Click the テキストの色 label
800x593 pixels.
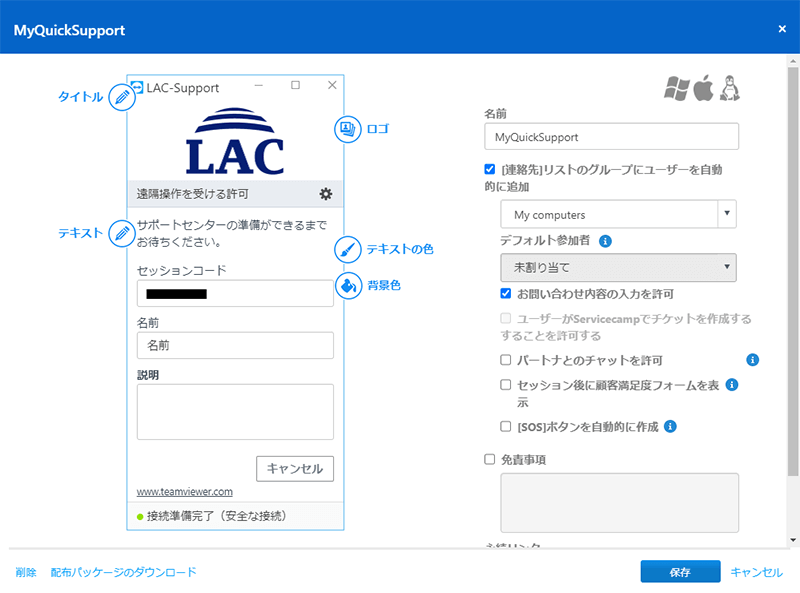click(x=400, y=249)
